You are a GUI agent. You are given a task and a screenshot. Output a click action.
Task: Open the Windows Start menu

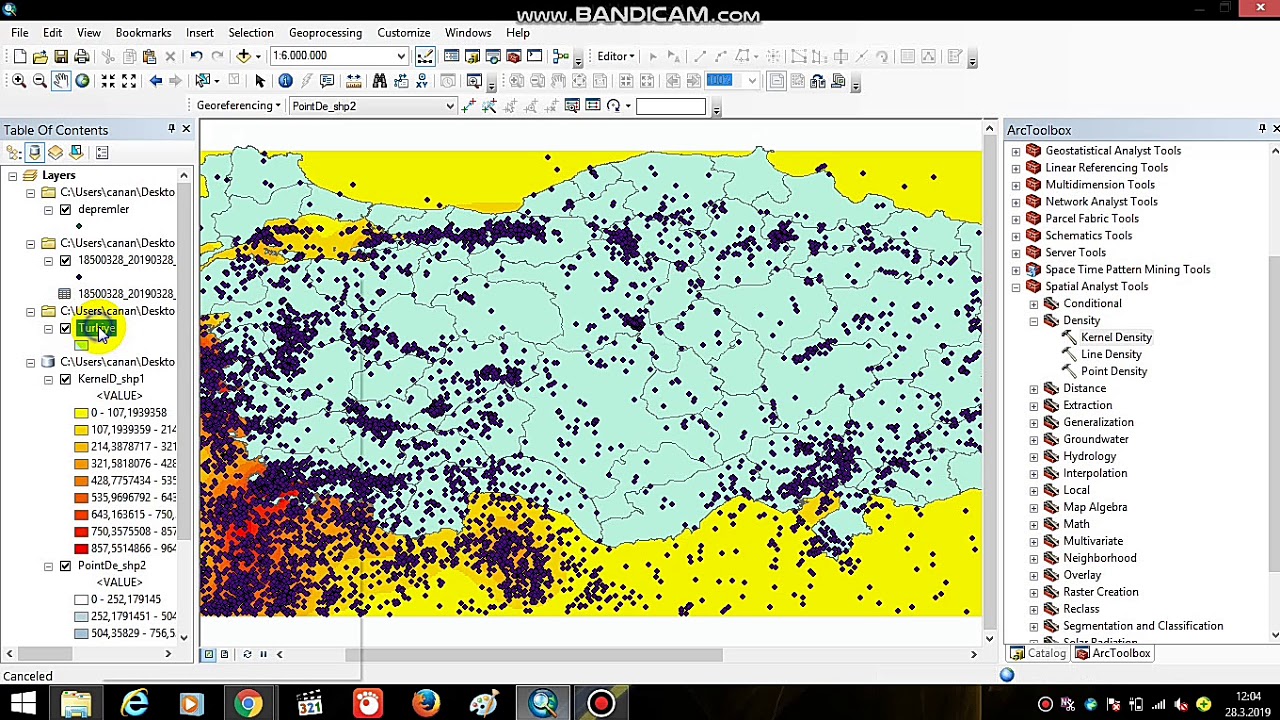(x=22, y=704)
